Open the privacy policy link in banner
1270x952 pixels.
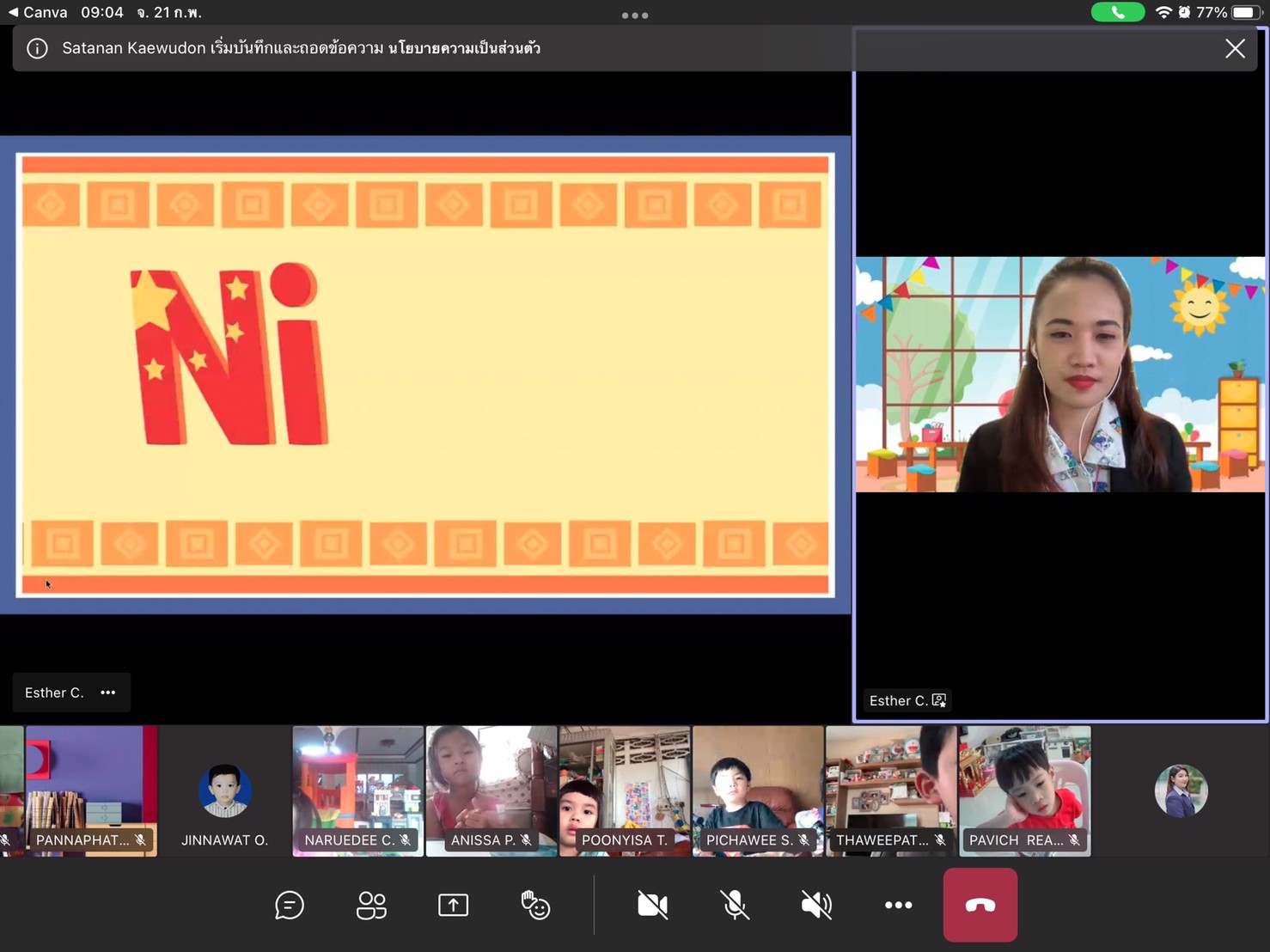464,48
